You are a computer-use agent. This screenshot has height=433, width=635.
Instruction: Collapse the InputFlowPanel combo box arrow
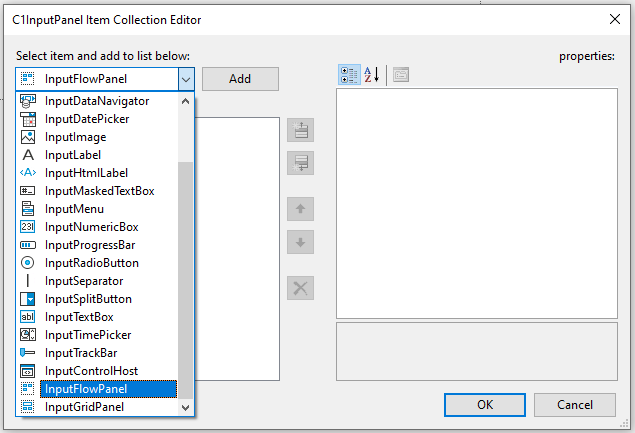(x=185, y=79)
